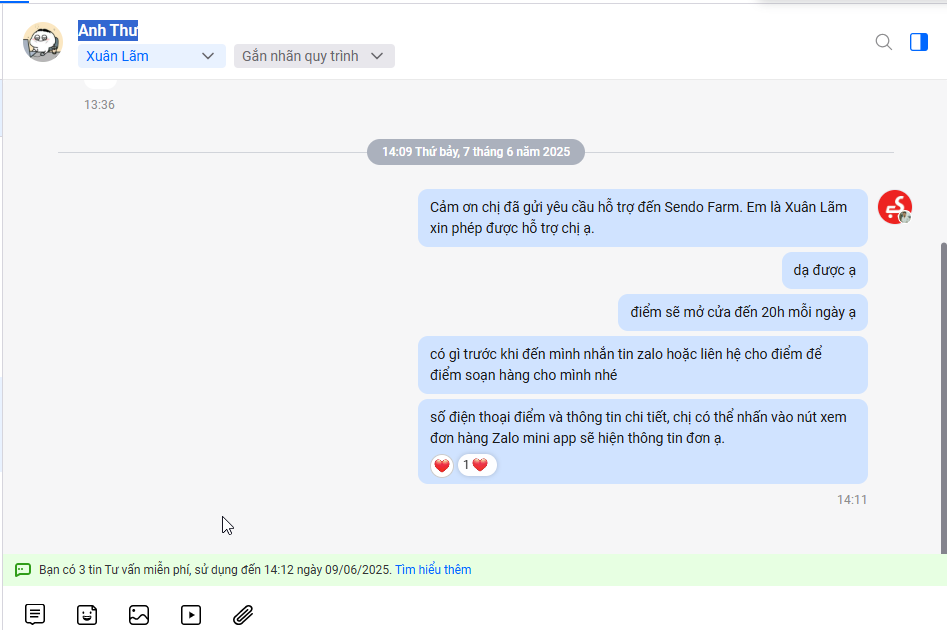Toggle the right info side panel
The height and width of the screenshot is (630, 947).
coord(919,42)
